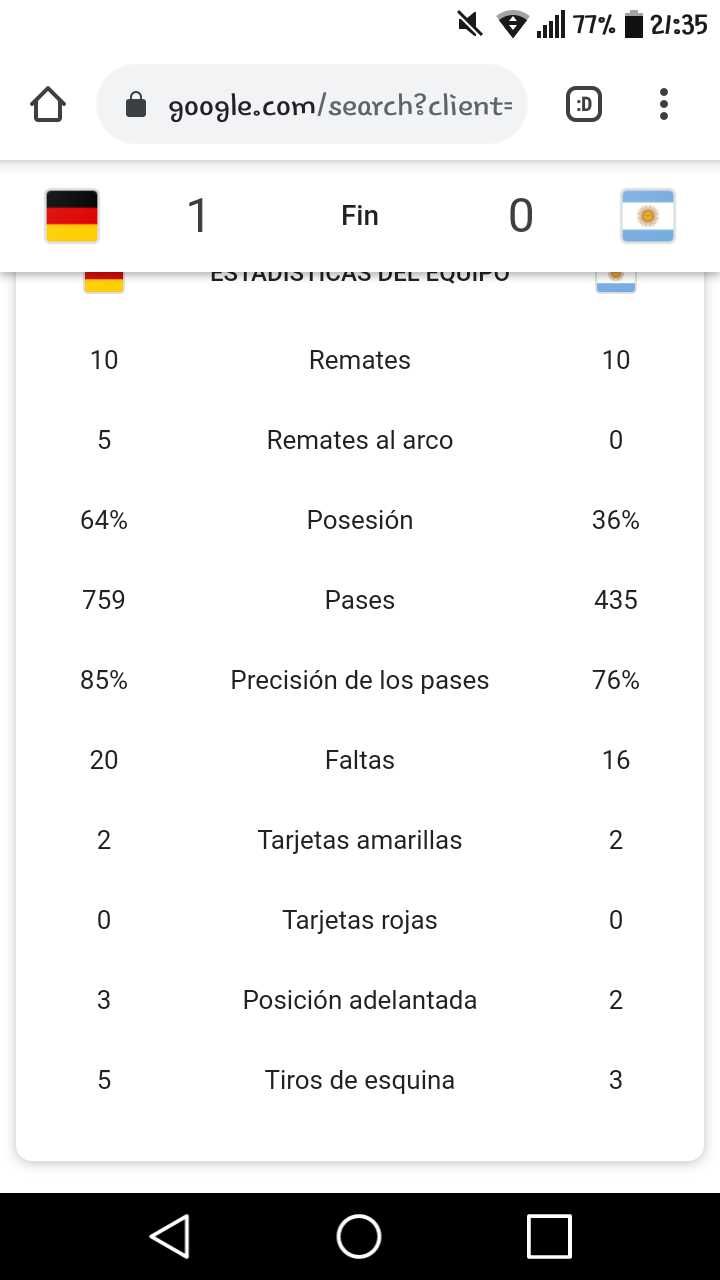The width and height of the screenshot is (720, 1280).
Task: Tap Germany's score of 1
Action: (198, 216)
